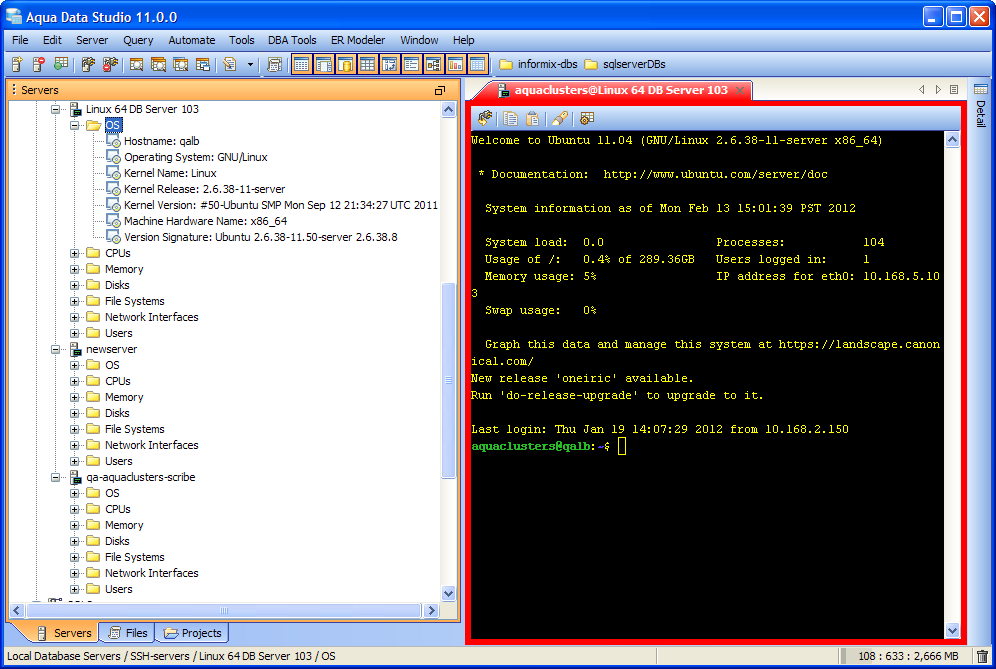
Task: Open the dropdown arrow beside the script icon
Action: (x=250, y=64)
